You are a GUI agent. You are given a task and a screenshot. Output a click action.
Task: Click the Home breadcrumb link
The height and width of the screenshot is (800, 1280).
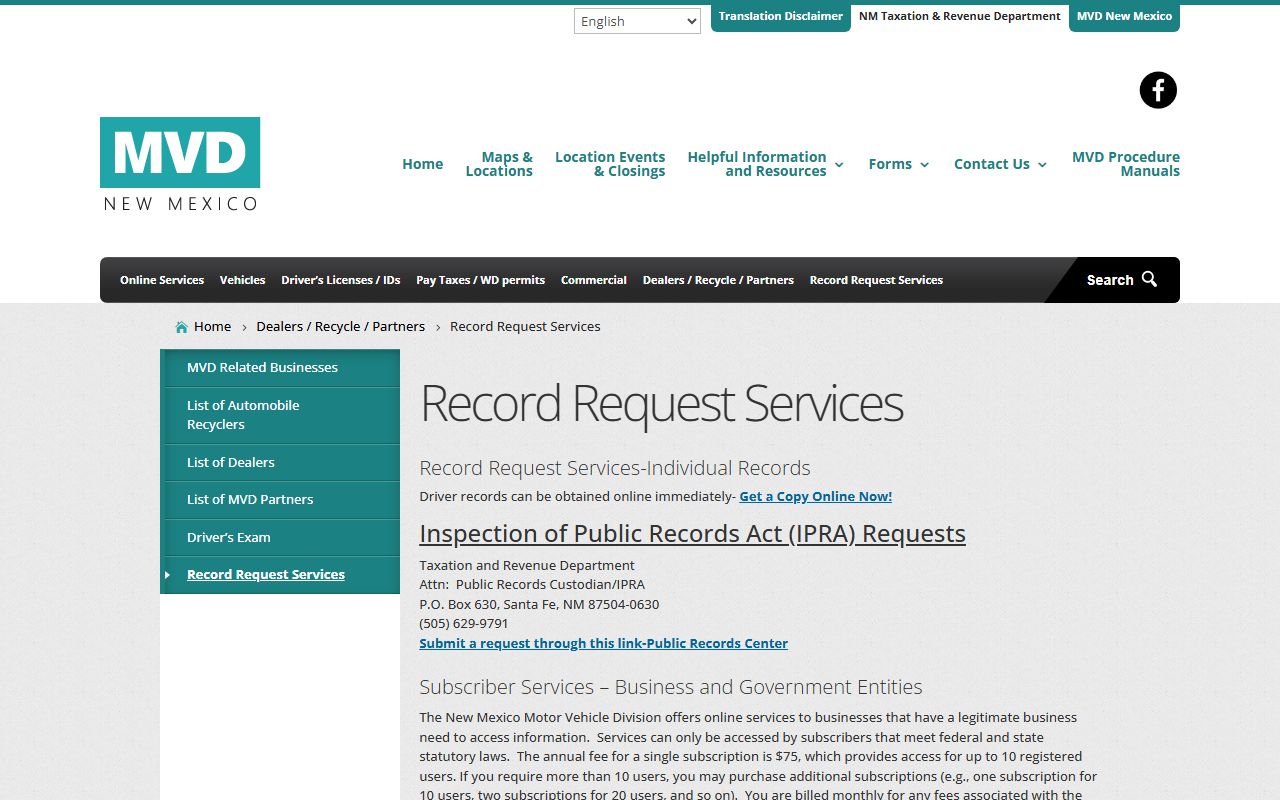pyautogui.click(x=212, y=327)
